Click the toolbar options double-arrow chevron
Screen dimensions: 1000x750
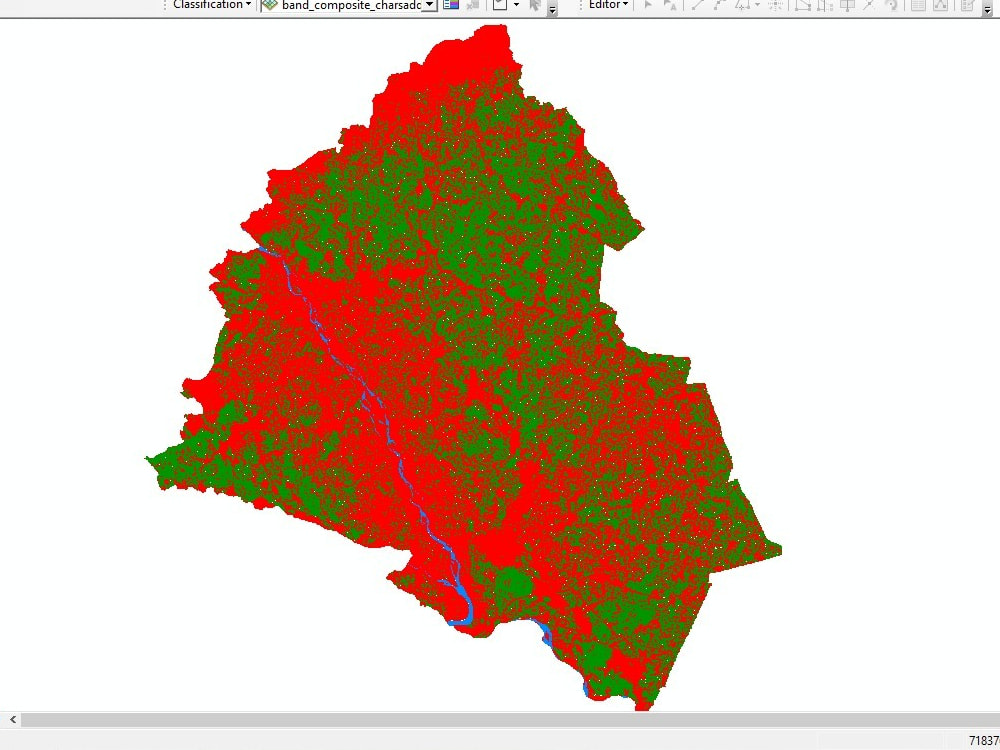988,7
